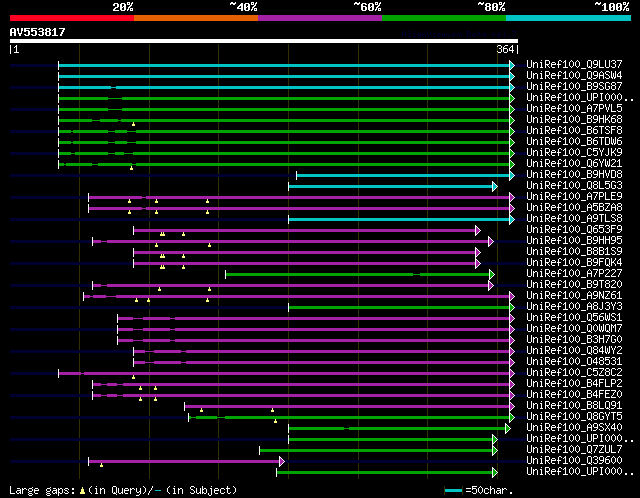The height and width of the screenshot is (498, 640).
Task: Click the red 20% identity legend segment
Action: [72, 18]
